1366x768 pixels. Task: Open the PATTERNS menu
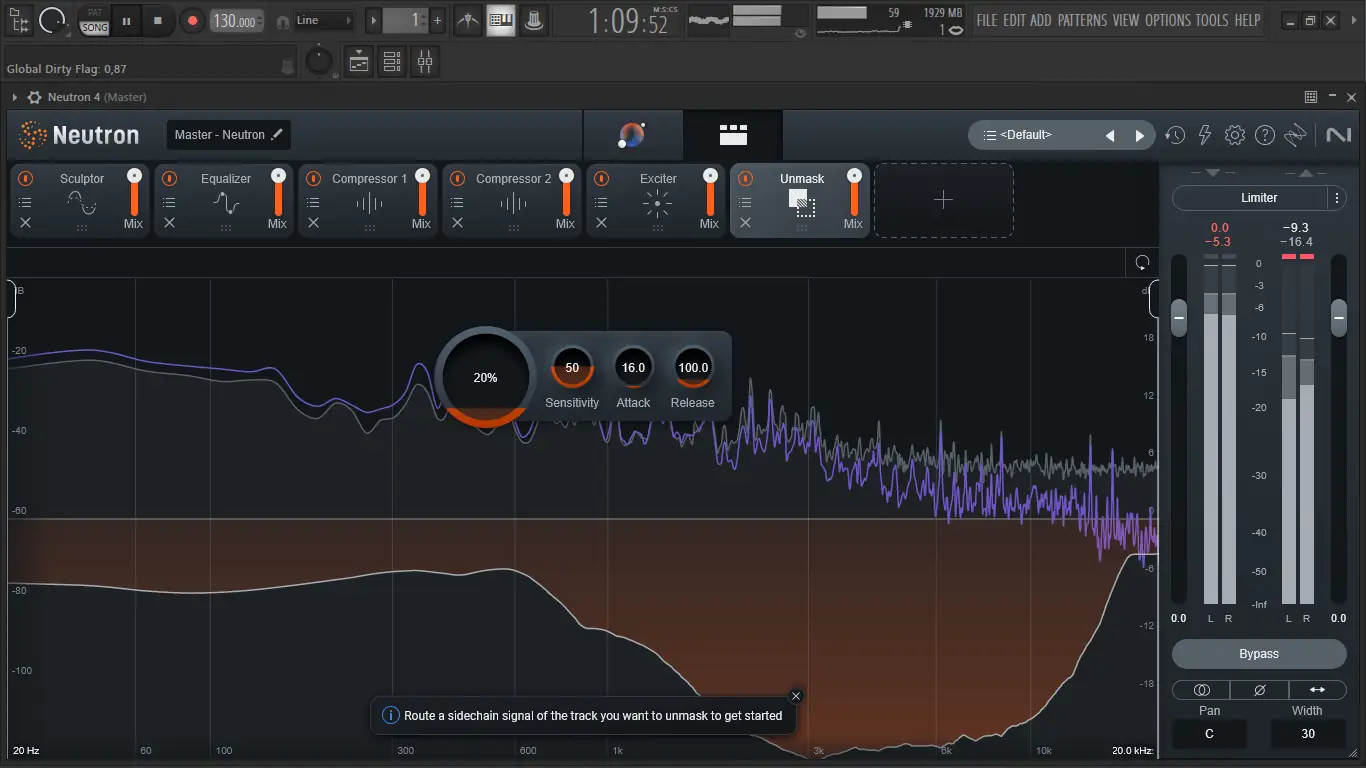pyautogui.click(x=1083, y=19)
